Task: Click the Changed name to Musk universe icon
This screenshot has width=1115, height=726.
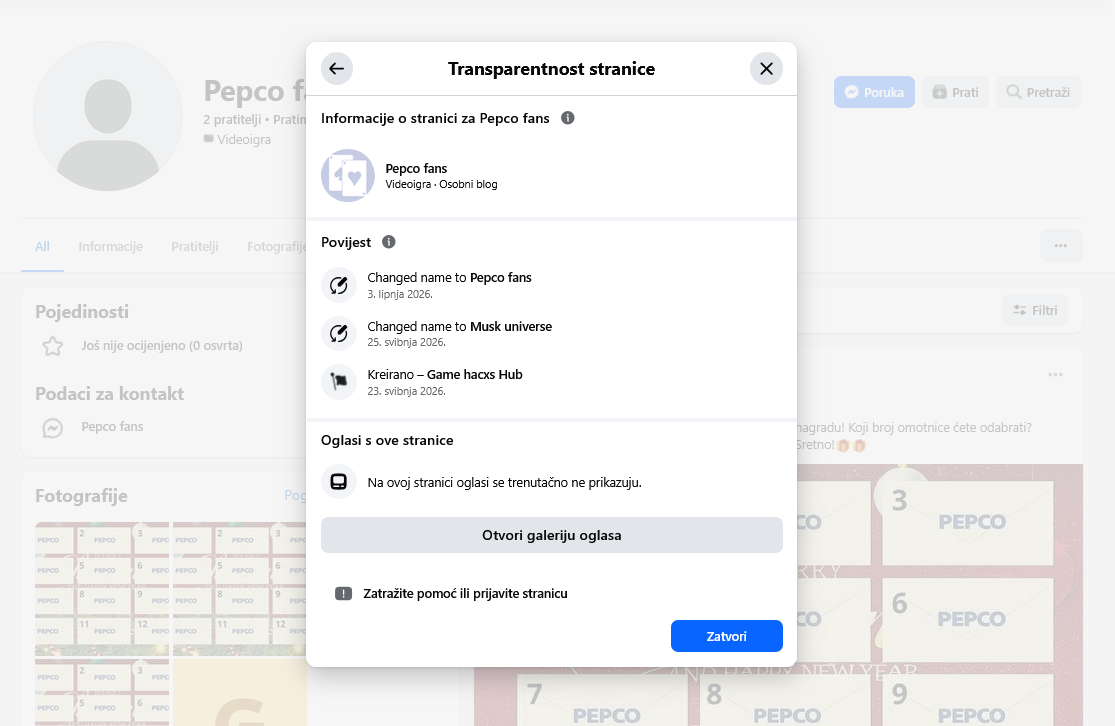Action: [338, 333]
